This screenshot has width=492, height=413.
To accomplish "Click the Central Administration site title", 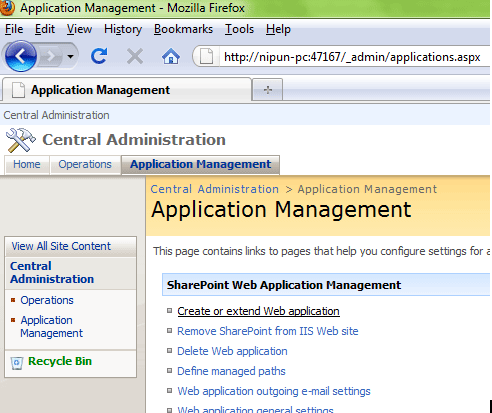I will [x=134, y=139].
